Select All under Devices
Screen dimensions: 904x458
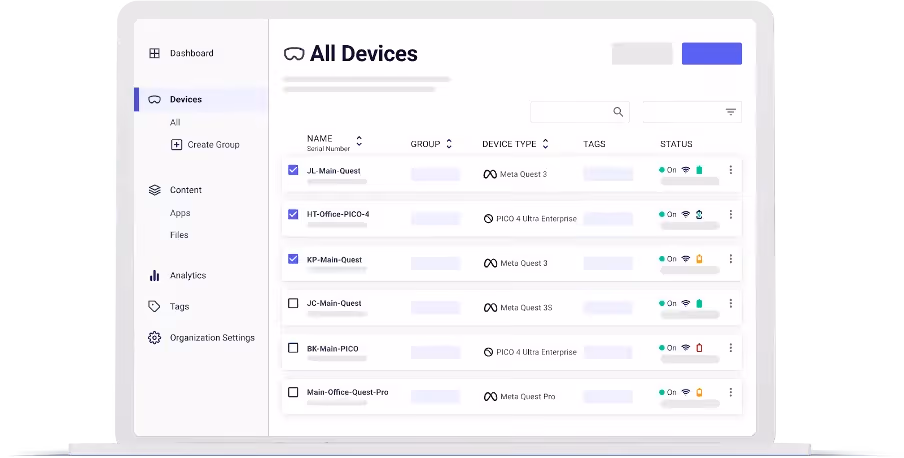175,122
